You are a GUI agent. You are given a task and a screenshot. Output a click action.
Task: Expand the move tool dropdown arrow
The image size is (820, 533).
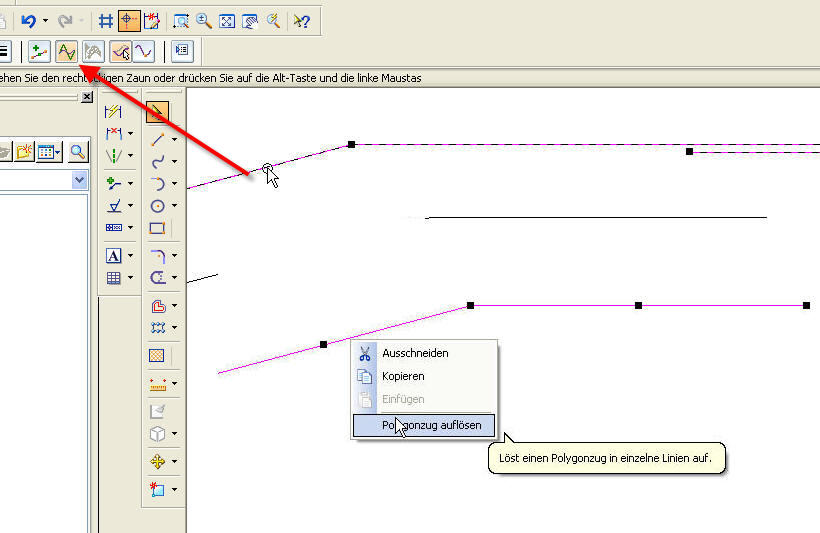coord(174,462)
